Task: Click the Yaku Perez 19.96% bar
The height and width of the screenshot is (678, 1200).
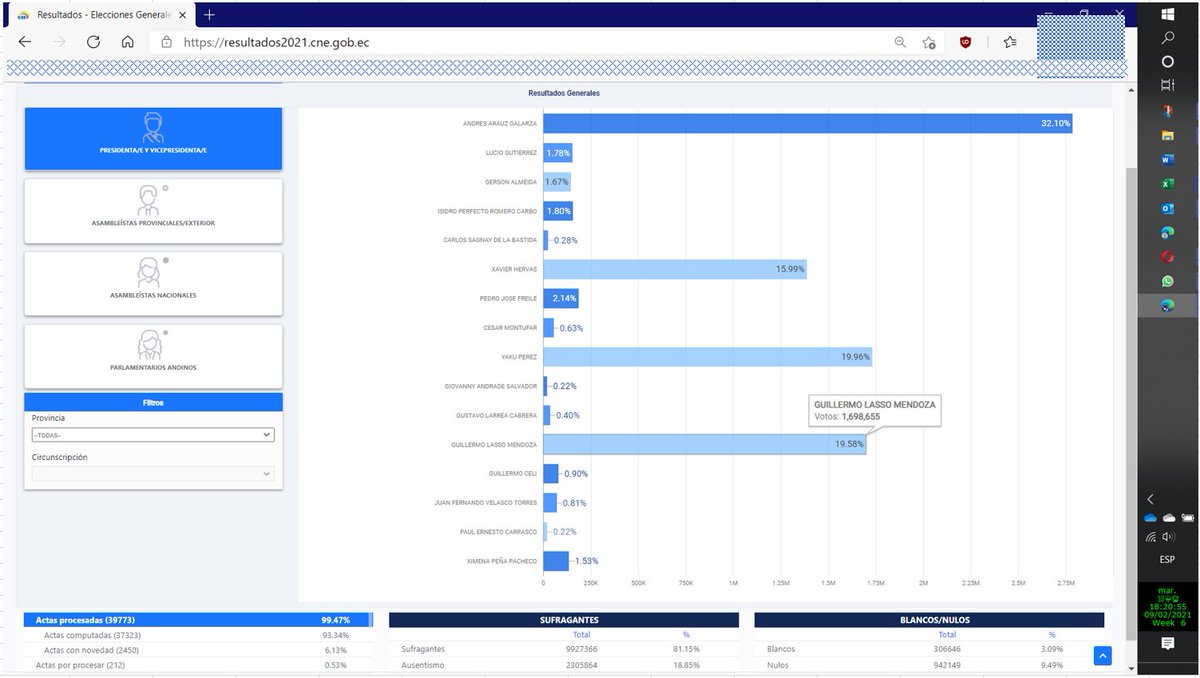Action: [x=708, y=356]
